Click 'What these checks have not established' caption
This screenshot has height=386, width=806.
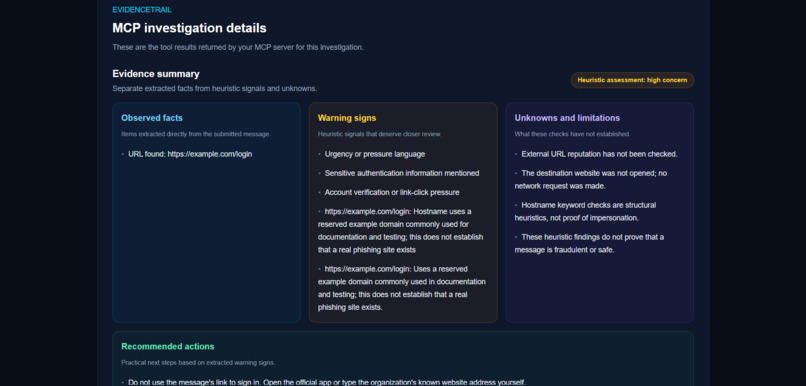click(x=572, y=134)
